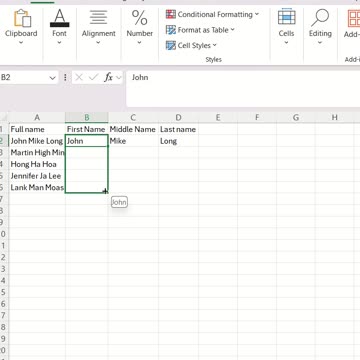Click cell B2 containing John
360x360 pixels.
pyautogui.click(x=87, y=141)
